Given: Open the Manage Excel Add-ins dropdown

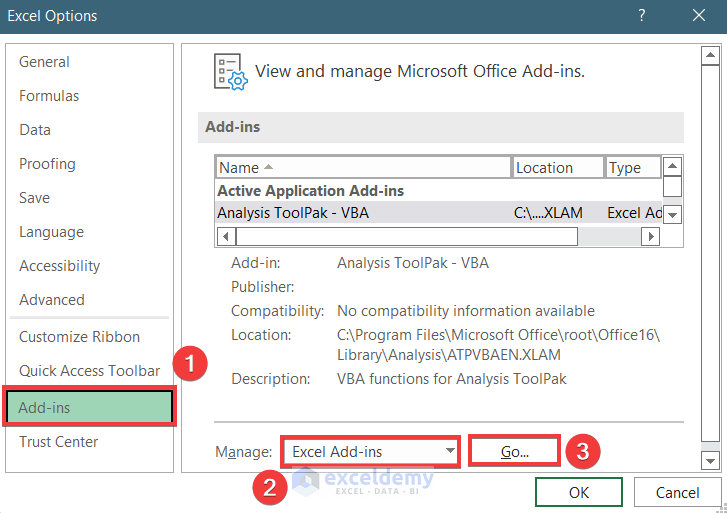Looking at the screenshot, I should tap(370, 452).
